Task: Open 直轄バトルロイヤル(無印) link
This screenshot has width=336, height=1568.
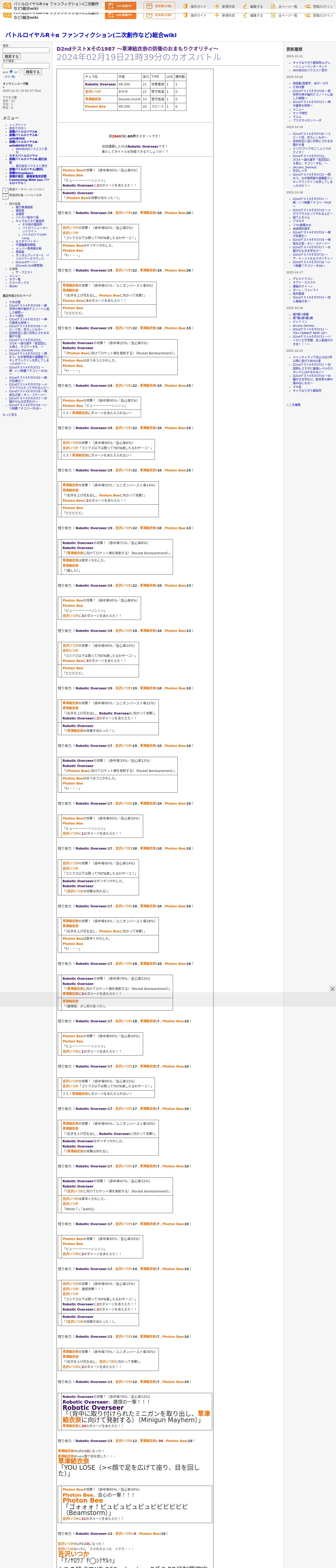Action: (x=26, y=170)
